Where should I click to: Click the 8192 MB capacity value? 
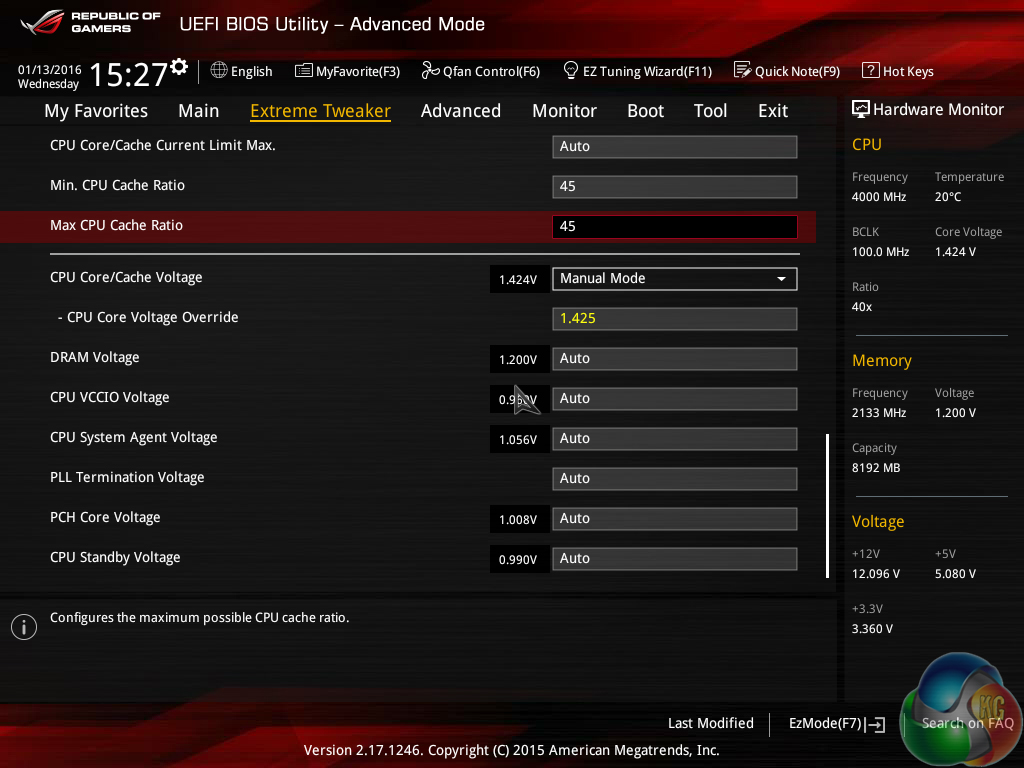[876, 468]
